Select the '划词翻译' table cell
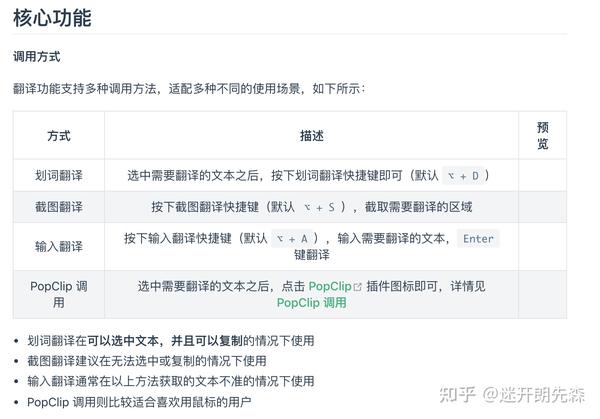 point(59,175)
